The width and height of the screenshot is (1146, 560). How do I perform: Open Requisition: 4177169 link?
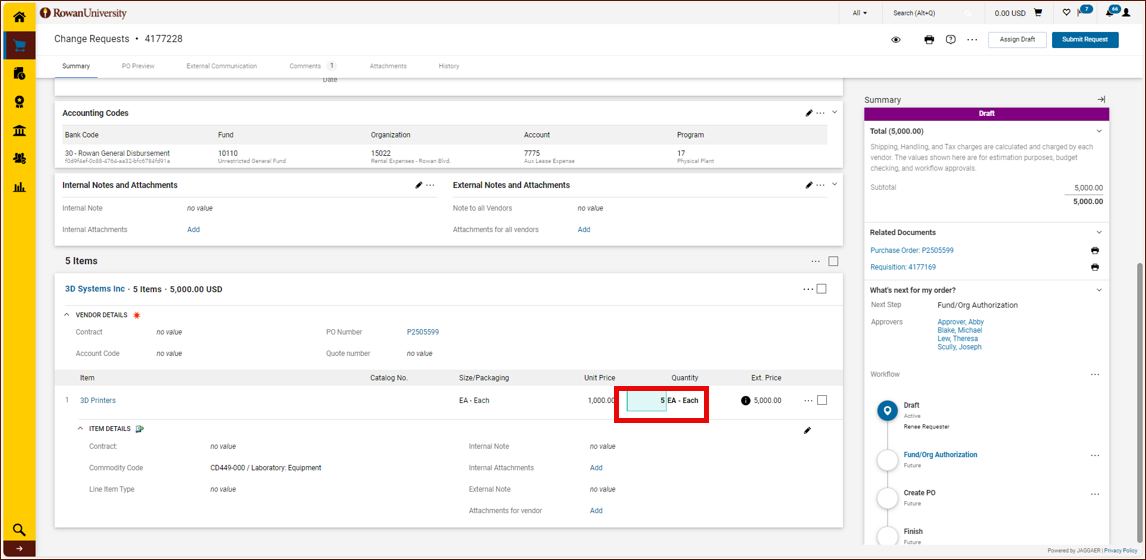coord(903,267)
